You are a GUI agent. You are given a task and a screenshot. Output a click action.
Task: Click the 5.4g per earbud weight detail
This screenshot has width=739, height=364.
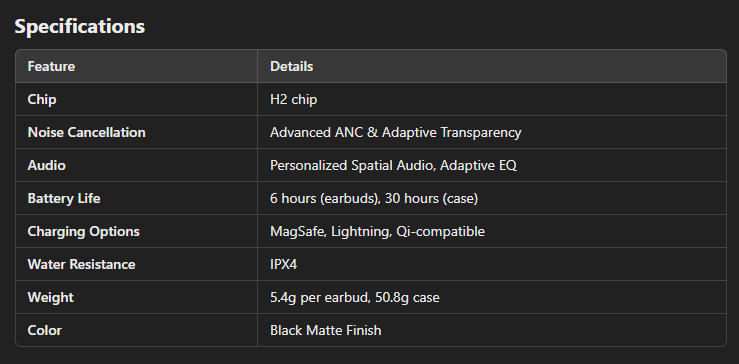tap(320, 298)
